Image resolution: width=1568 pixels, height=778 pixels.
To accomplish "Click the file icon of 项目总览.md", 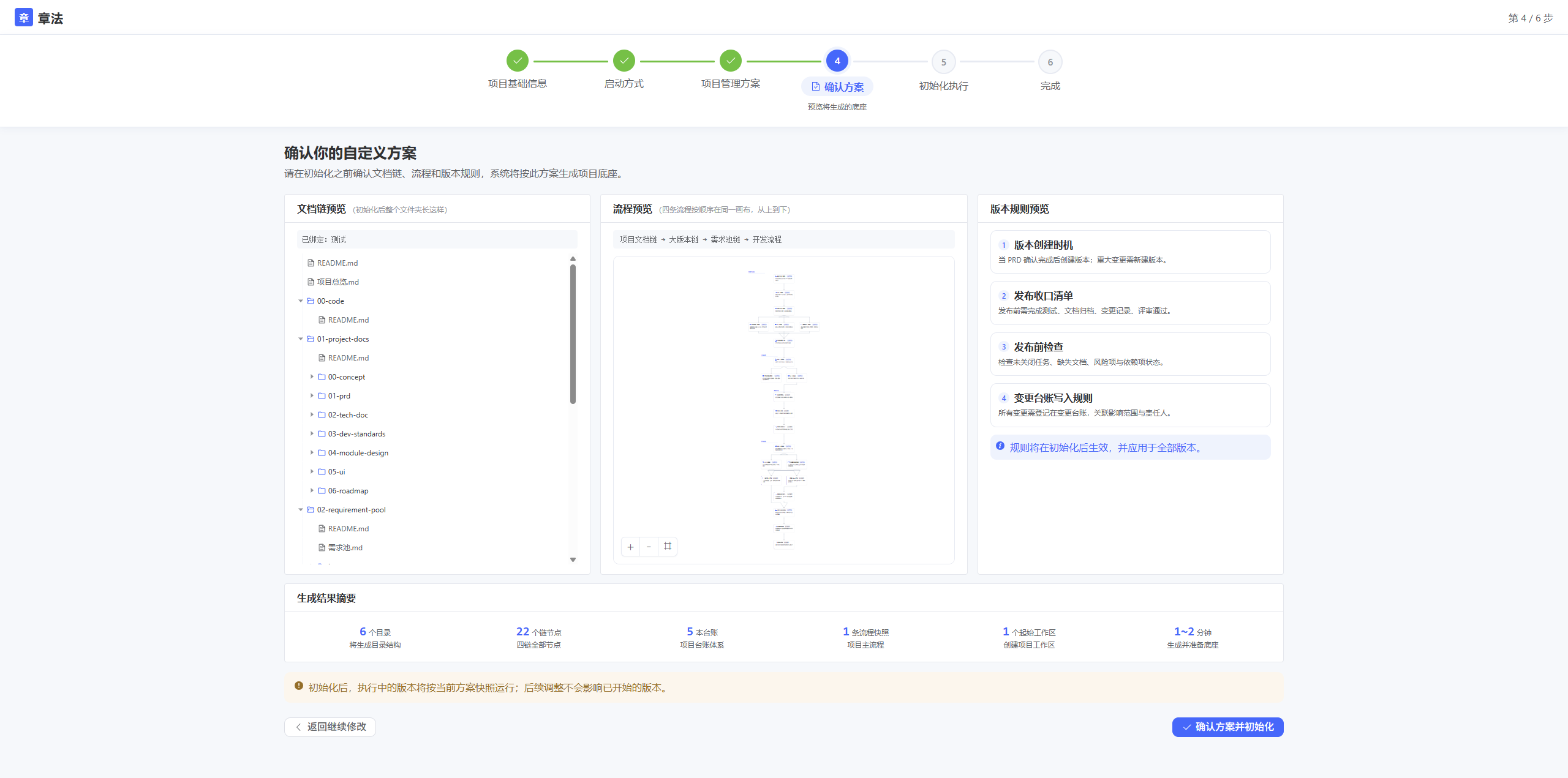I will 311,282.
